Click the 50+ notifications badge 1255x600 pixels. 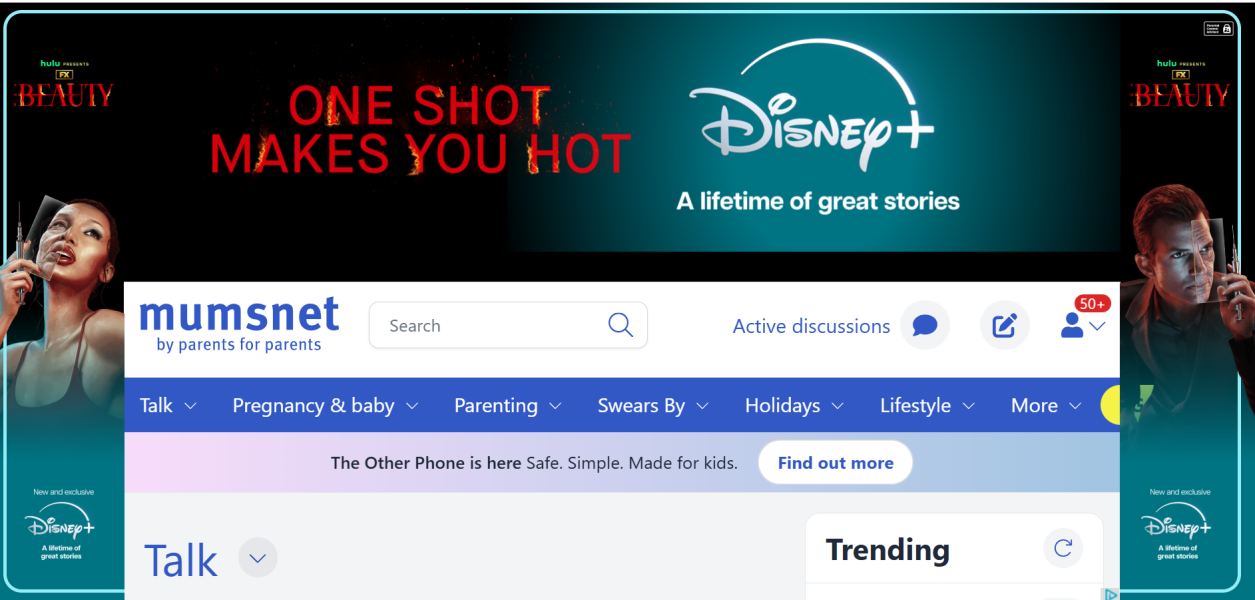(x=1092, y=303)
